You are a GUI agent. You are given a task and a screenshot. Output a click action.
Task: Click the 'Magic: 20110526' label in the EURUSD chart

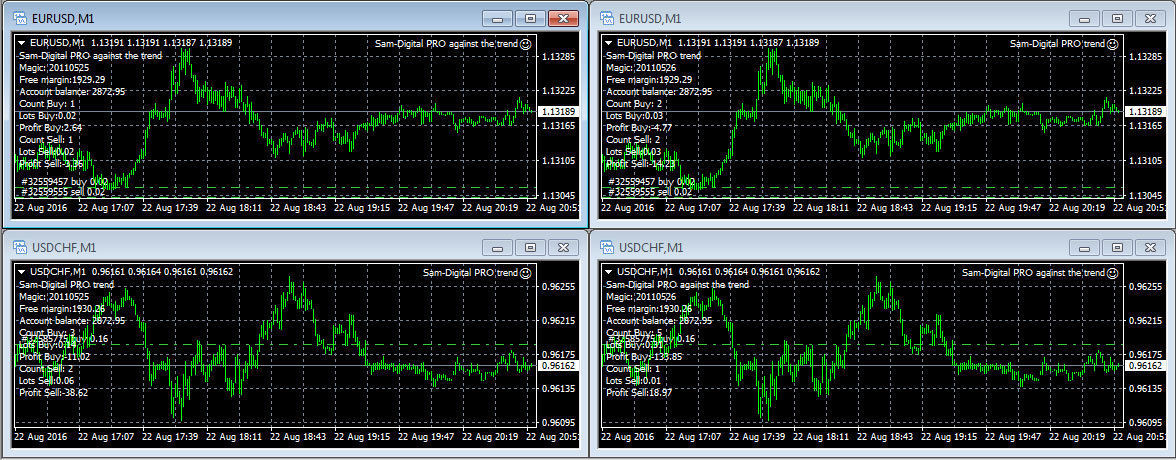[x=641, y=68]
